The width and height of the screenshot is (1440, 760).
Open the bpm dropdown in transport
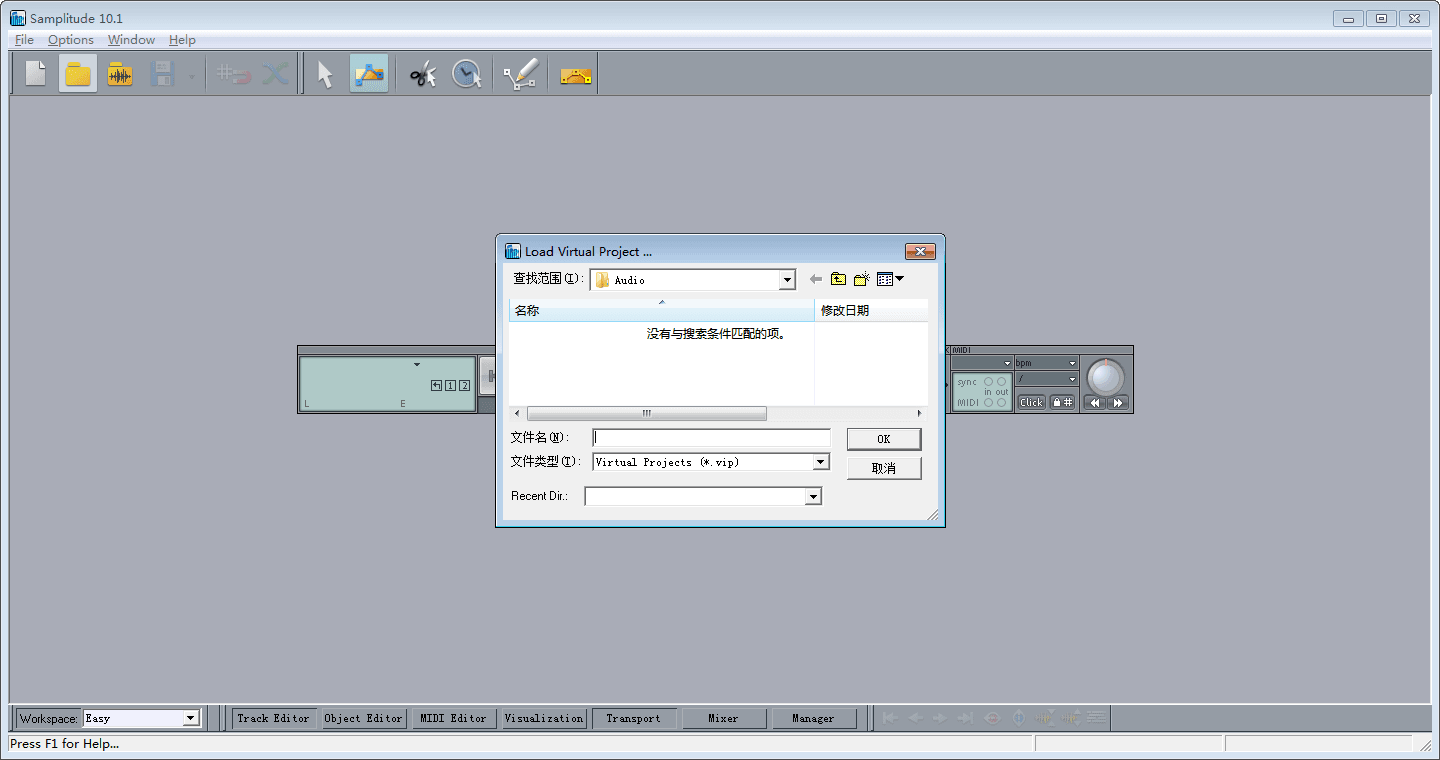click(1073, 363)
